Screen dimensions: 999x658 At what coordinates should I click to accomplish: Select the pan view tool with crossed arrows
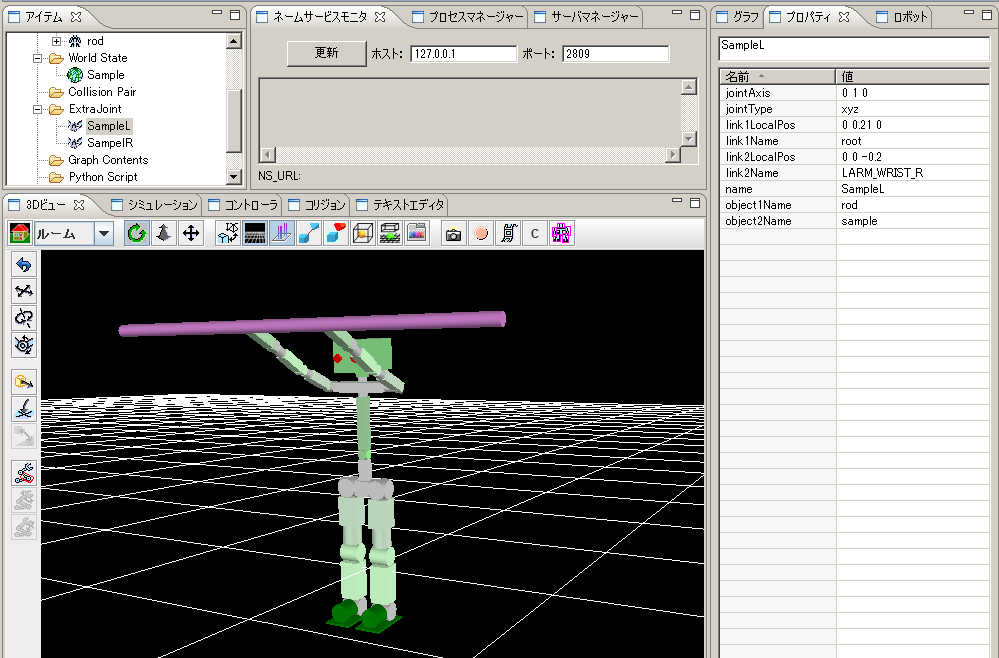pos(191,232)
